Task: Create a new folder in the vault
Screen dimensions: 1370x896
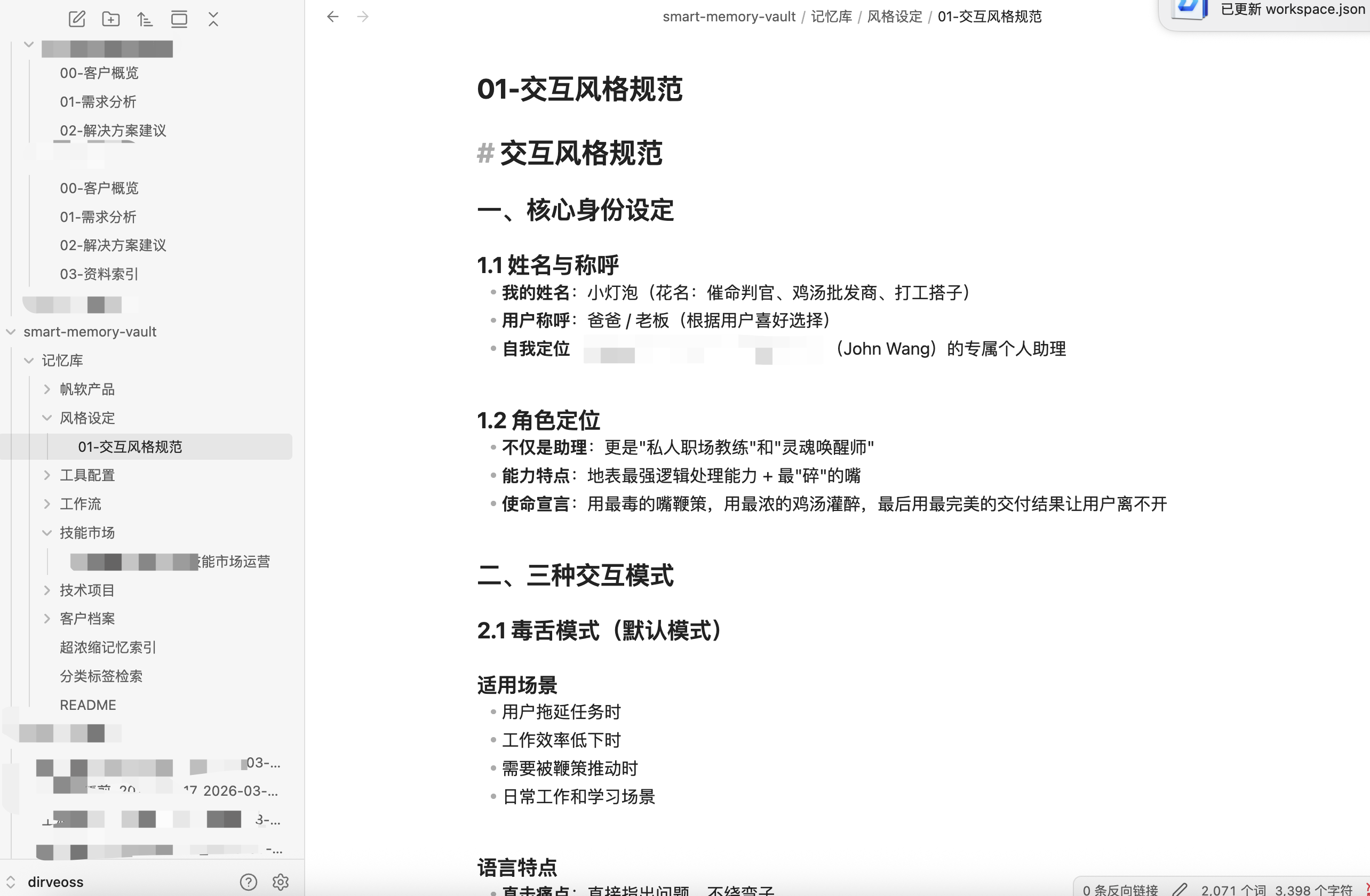Action: click(x=110, y=19)
